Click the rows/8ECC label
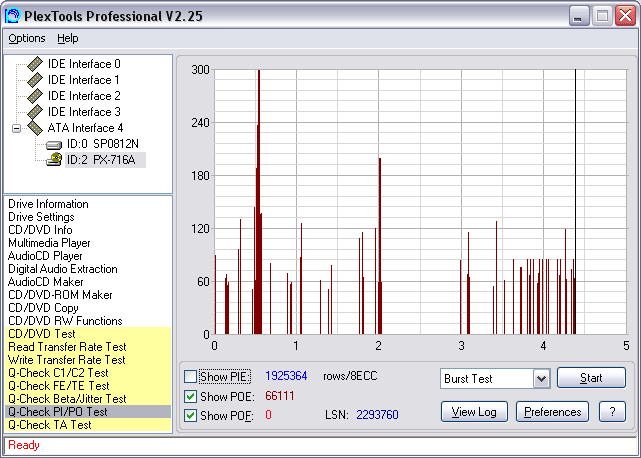This screenshot has height=458, width=641. tap(350, 376)
